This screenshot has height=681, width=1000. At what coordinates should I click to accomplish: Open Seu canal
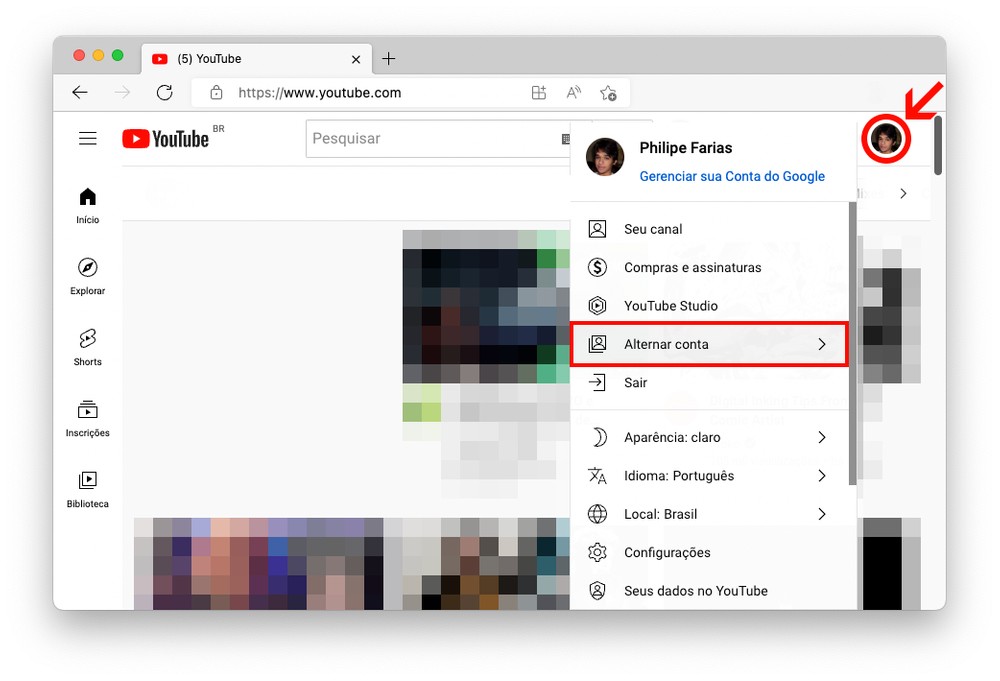(x=709, y=229)
